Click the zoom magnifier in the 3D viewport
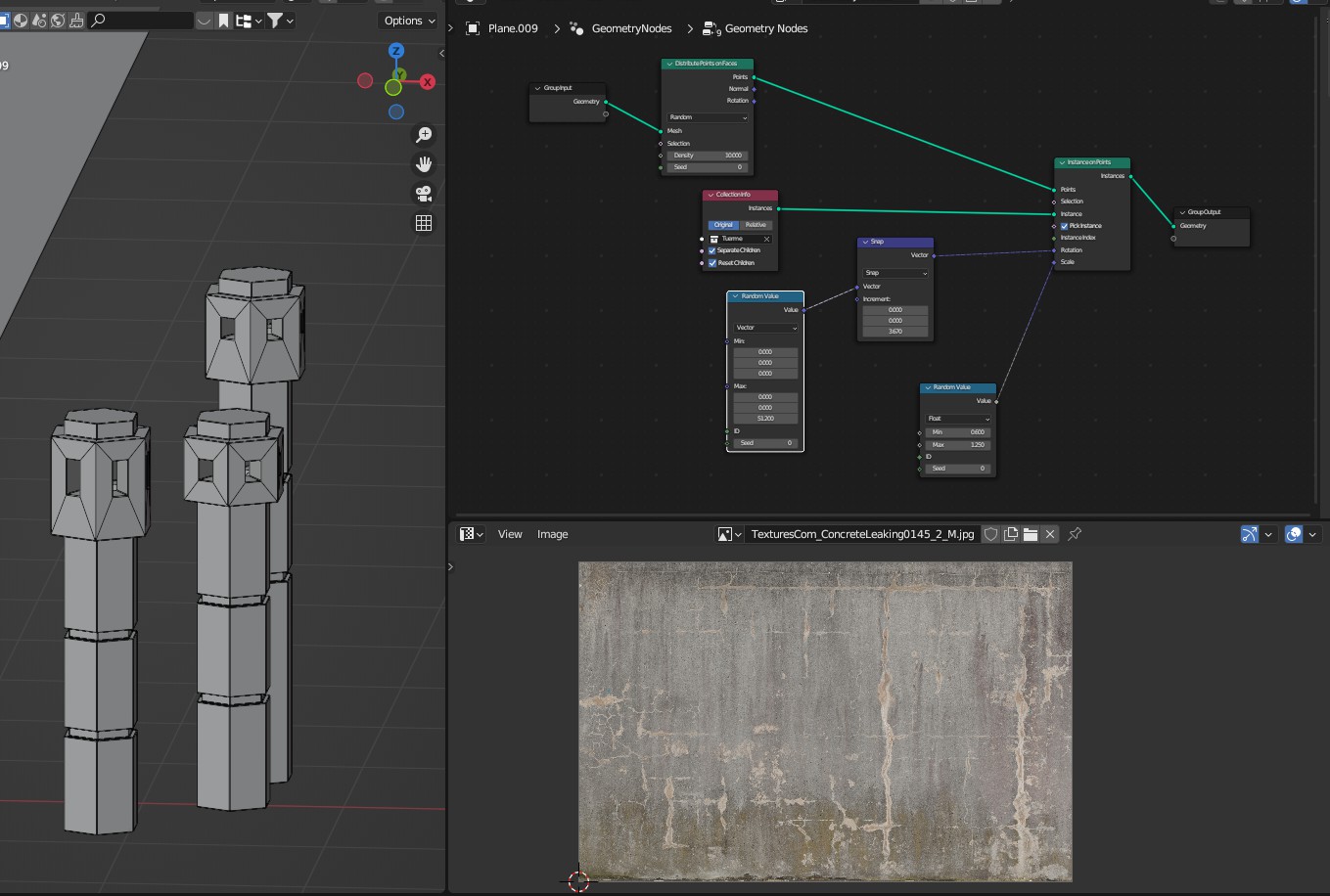The image size is (1330, 896). (424, 135)
